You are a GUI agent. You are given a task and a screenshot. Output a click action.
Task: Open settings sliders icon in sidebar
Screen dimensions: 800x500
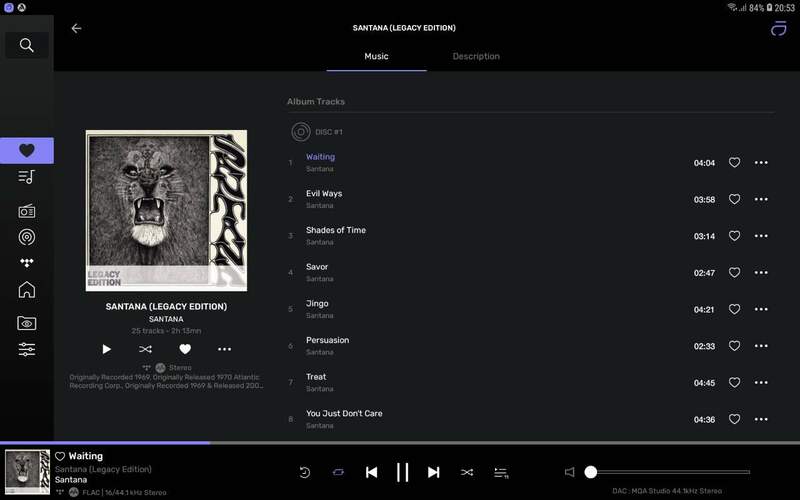27,349
